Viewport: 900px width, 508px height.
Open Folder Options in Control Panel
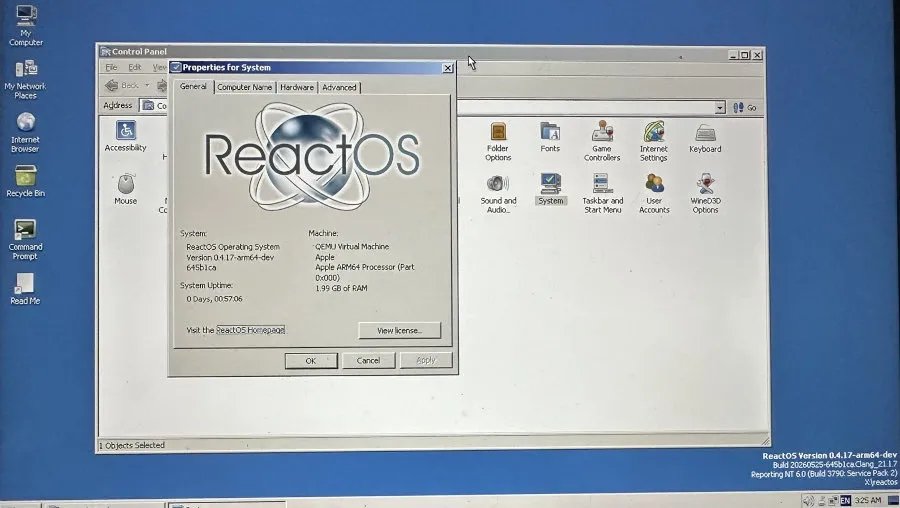pos(498,141)
